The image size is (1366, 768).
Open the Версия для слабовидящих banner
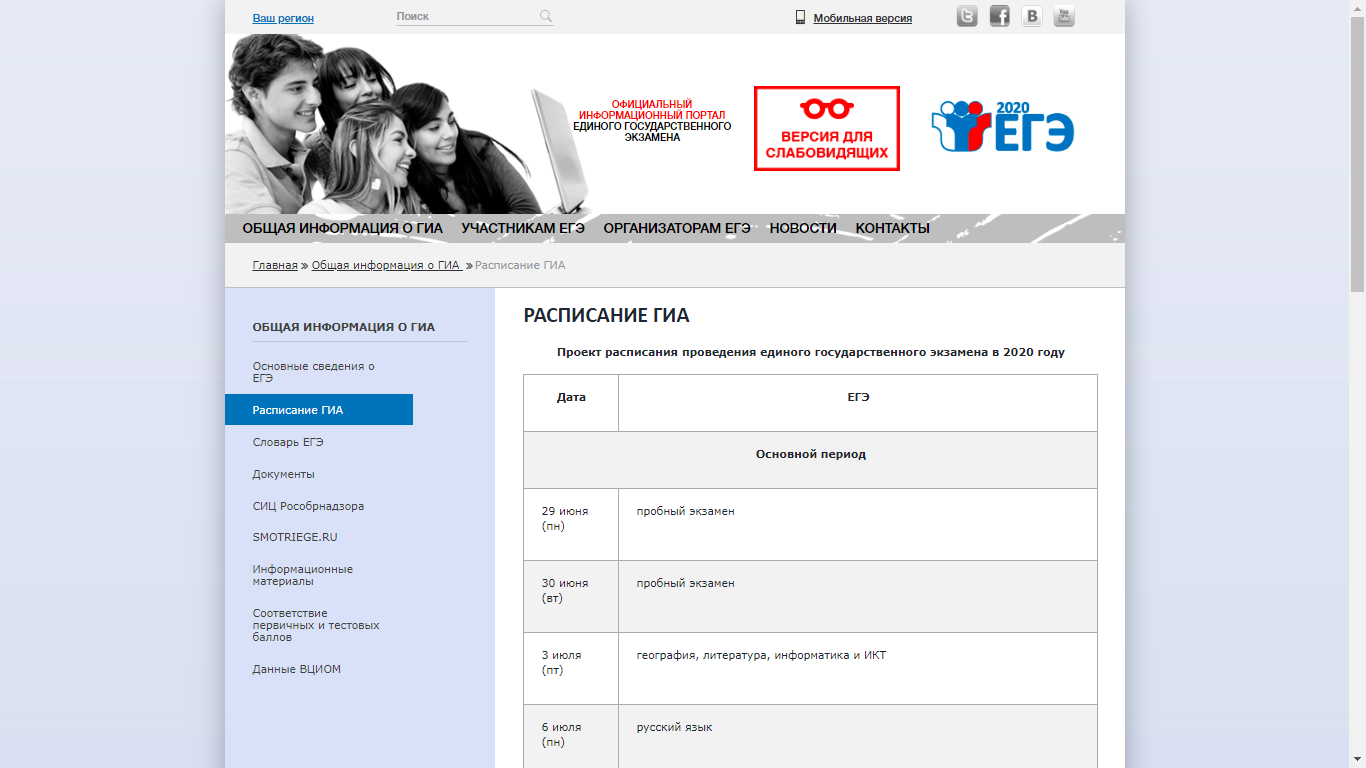click(826, 128)
